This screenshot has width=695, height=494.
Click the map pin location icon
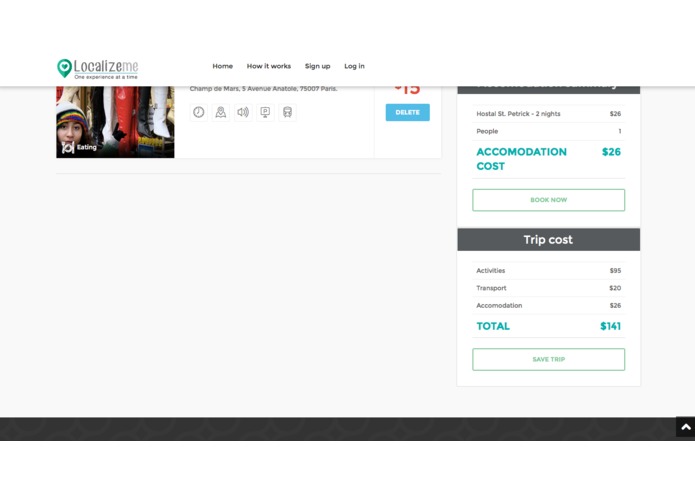(221, 112)
